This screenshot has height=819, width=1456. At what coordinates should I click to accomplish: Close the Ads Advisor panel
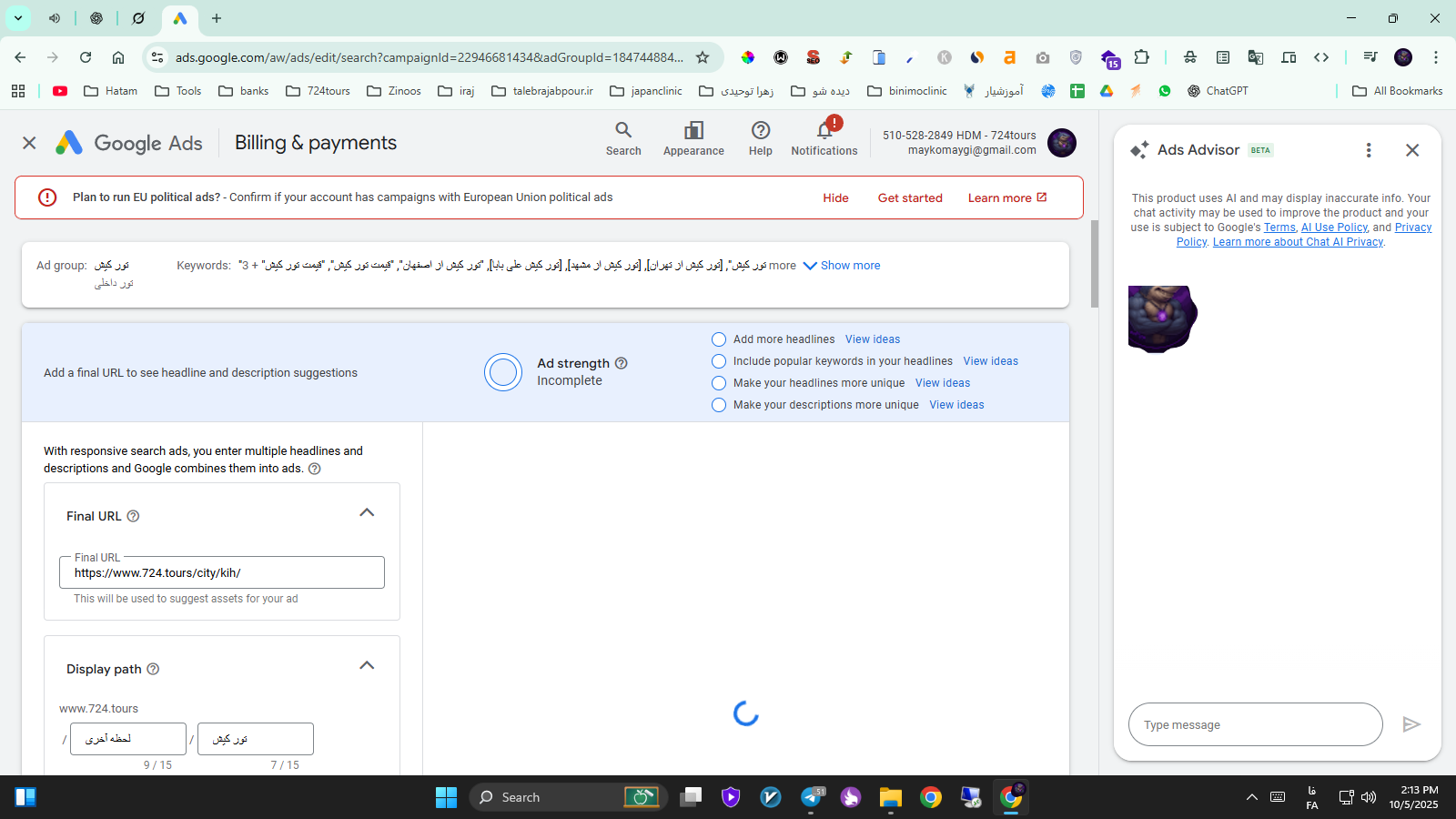click(1411, 150)
